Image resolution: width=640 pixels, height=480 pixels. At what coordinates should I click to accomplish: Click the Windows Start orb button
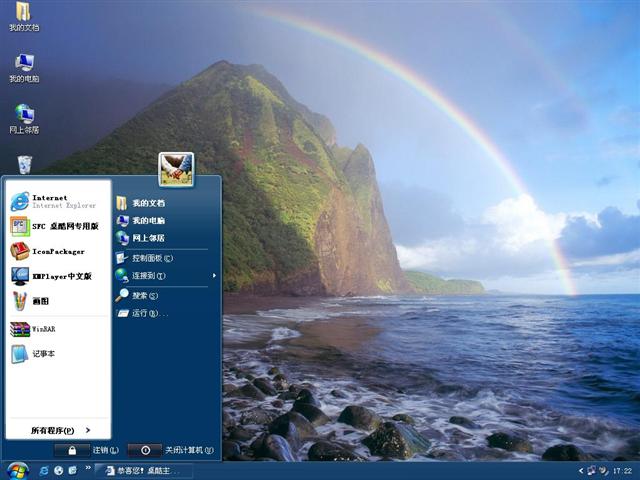coord(18,471)
